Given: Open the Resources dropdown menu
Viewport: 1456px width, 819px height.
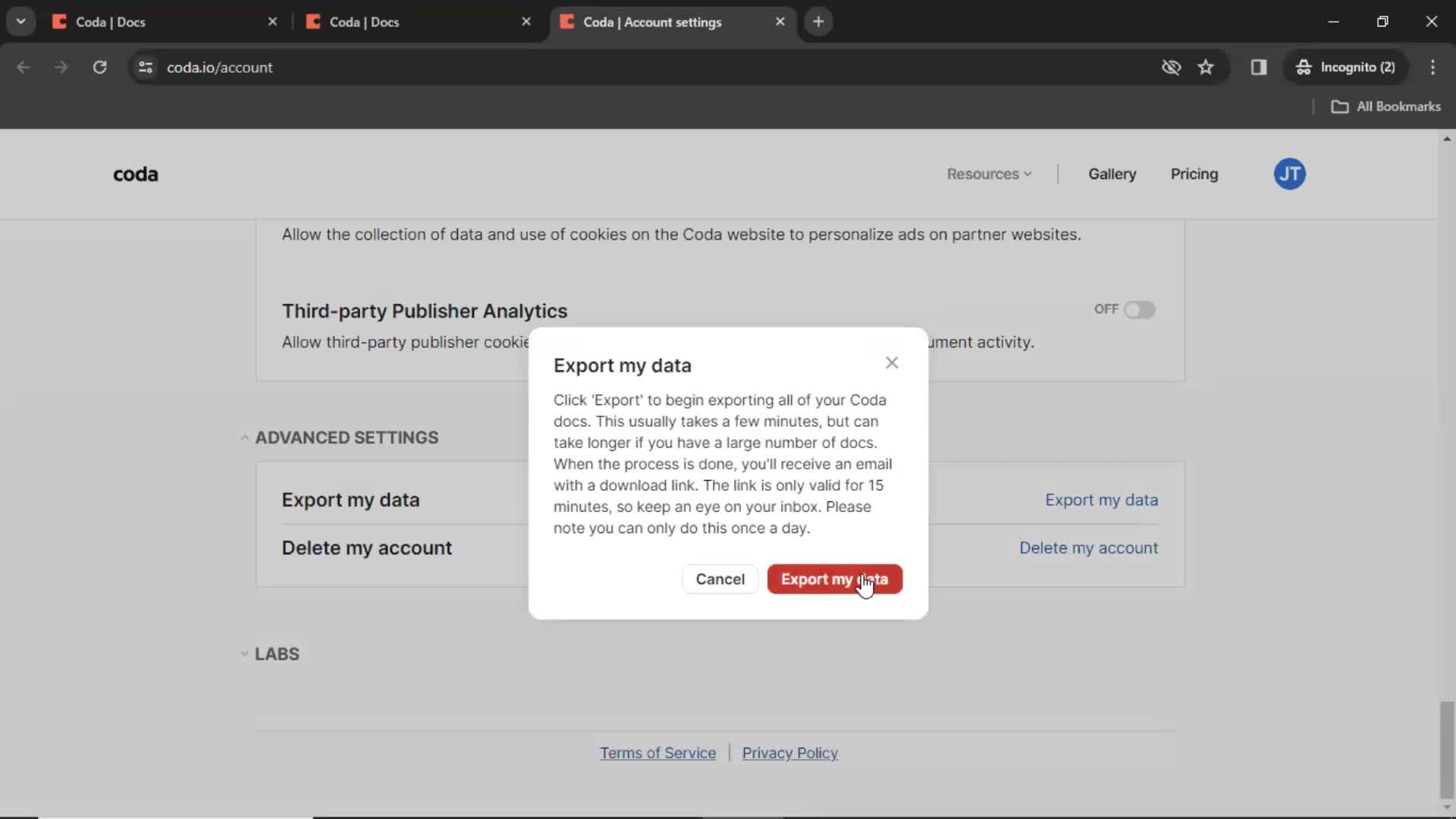Looking at the screenshot, I should 987,174.
